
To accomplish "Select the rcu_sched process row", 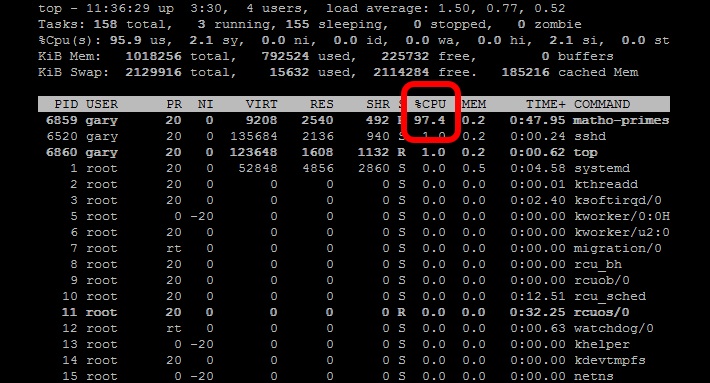I will coord(354,296).
